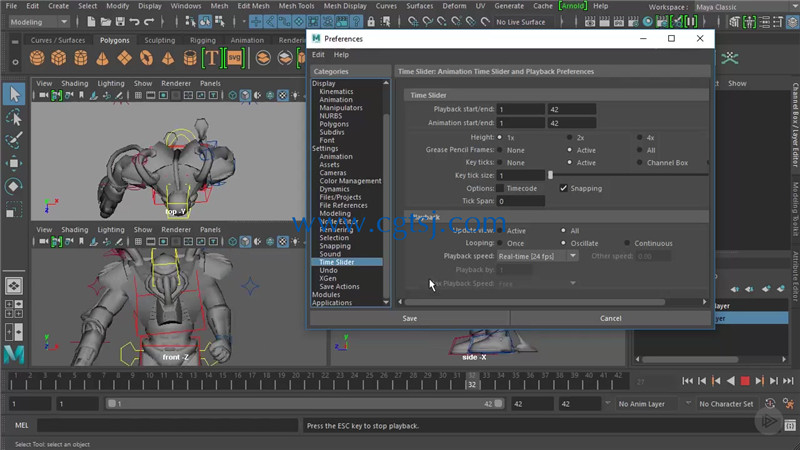The height and width of the screenshot is (450, 800).
Task: Open Shading menu in top viewport
Action: pyautogui.click(x=75, y=83)
